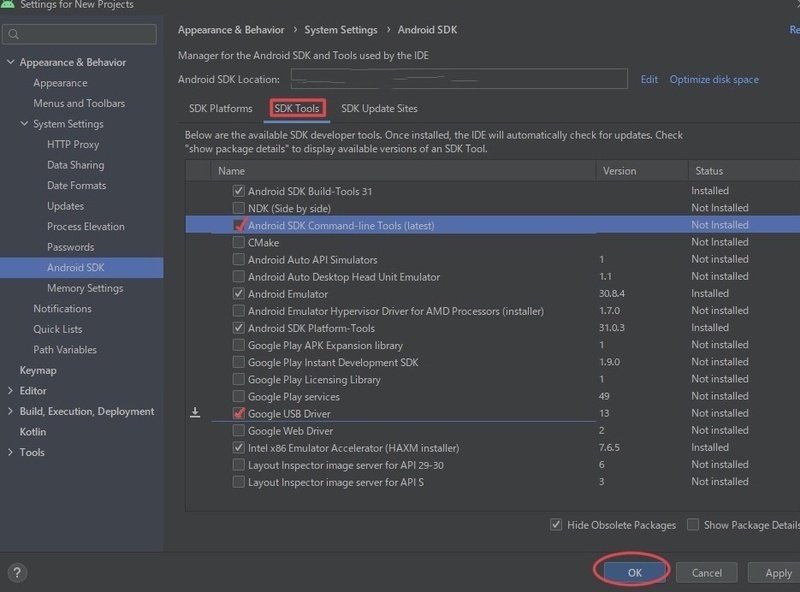Click the Cancel button
Screen dimensions: 800x592
pyautogui.click(x=707, y=573)
